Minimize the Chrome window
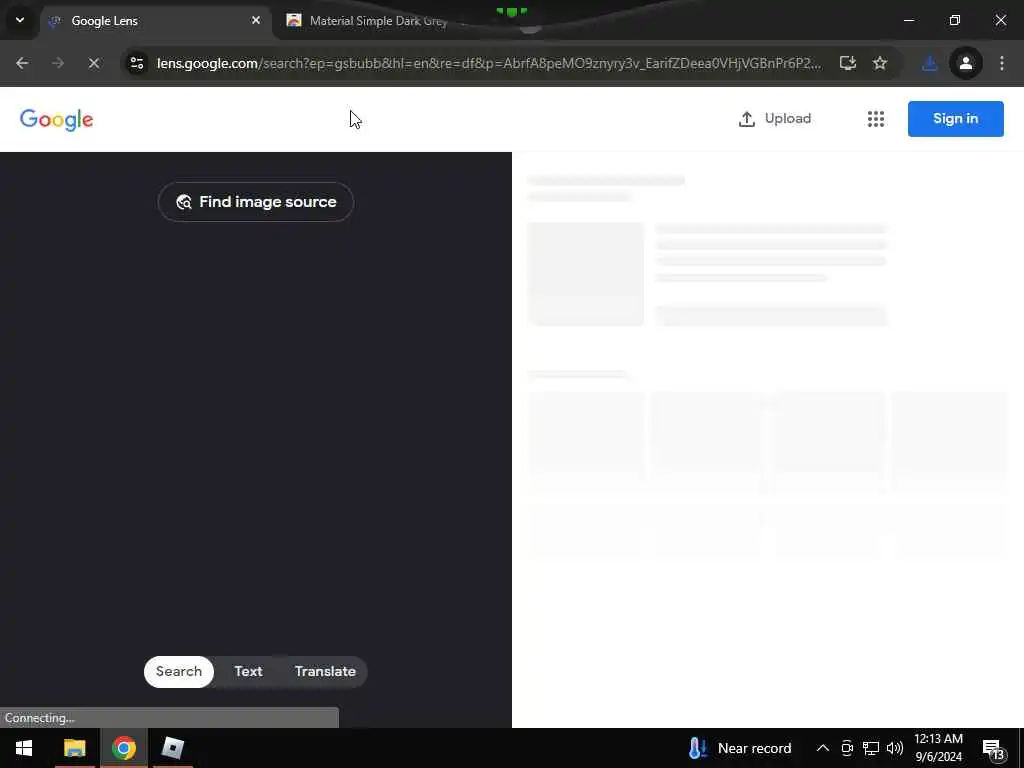 point(908,20)
